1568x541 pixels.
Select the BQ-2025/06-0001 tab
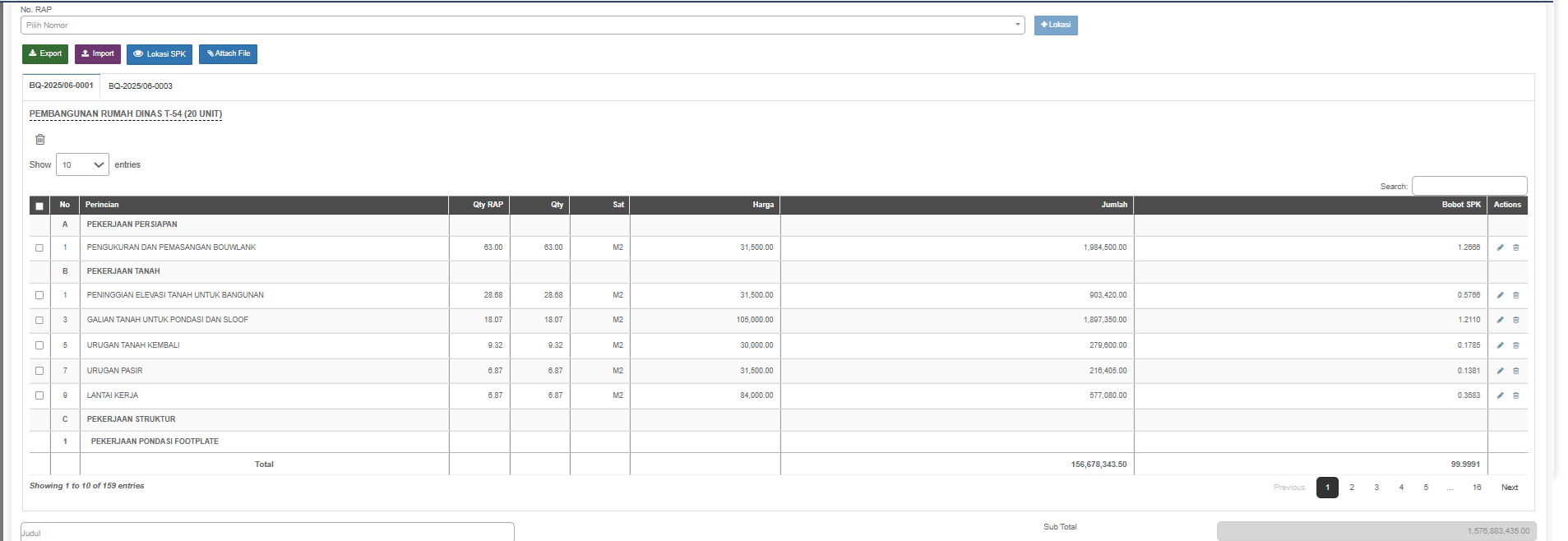[62, 86]
